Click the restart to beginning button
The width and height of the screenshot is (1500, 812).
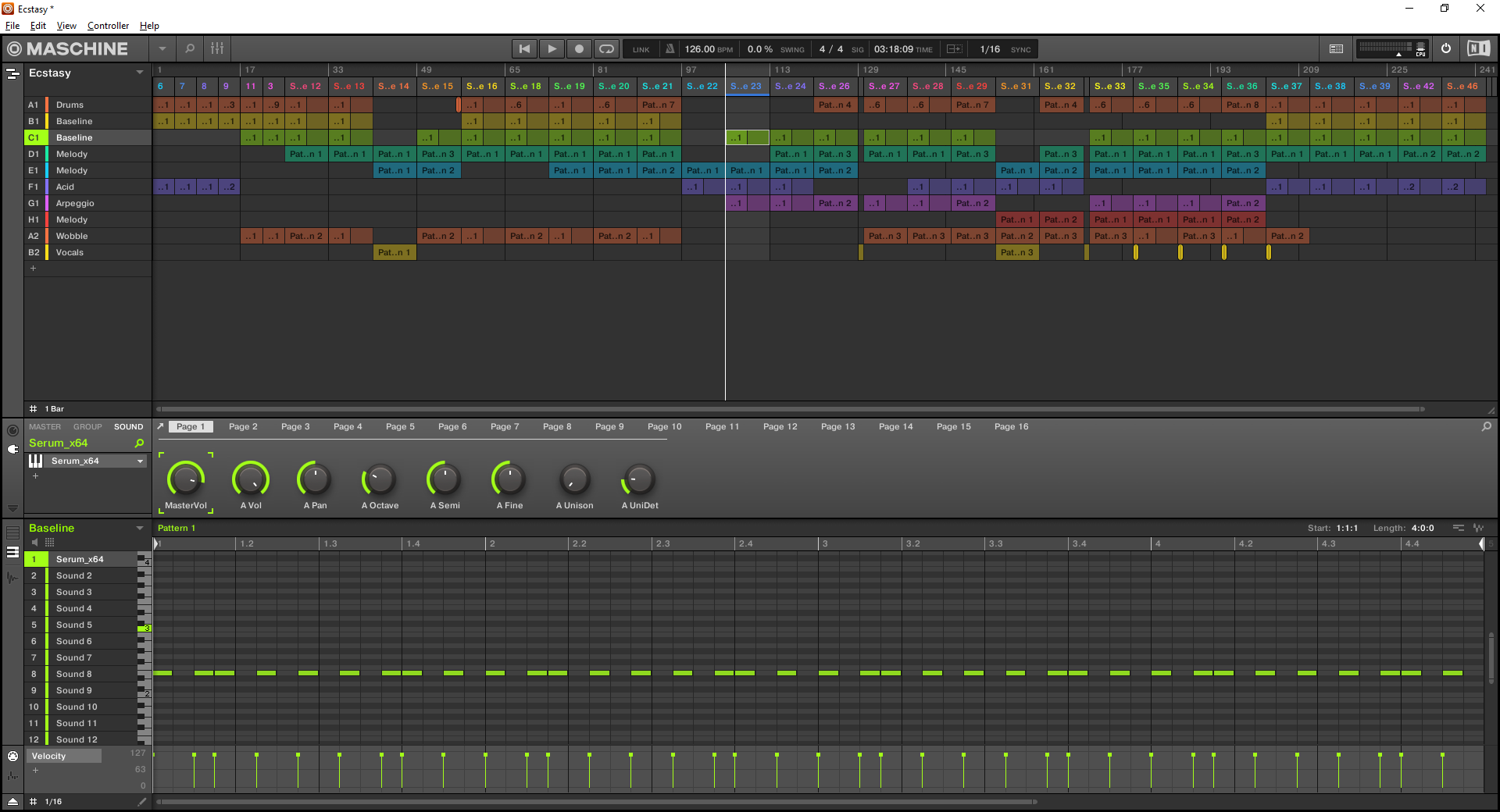(524, 49)
